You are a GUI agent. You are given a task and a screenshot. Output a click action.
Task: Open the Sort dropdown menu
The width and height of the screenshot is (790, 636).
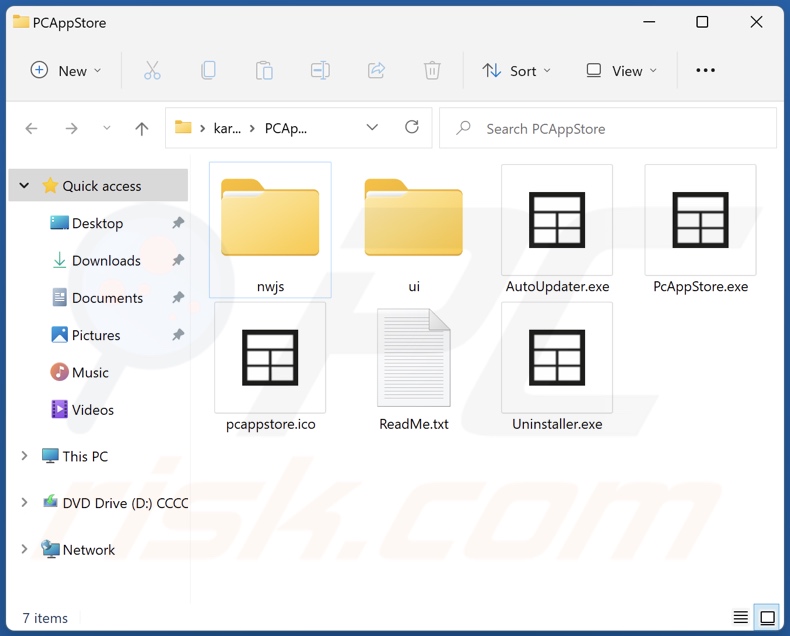point(516,71)
